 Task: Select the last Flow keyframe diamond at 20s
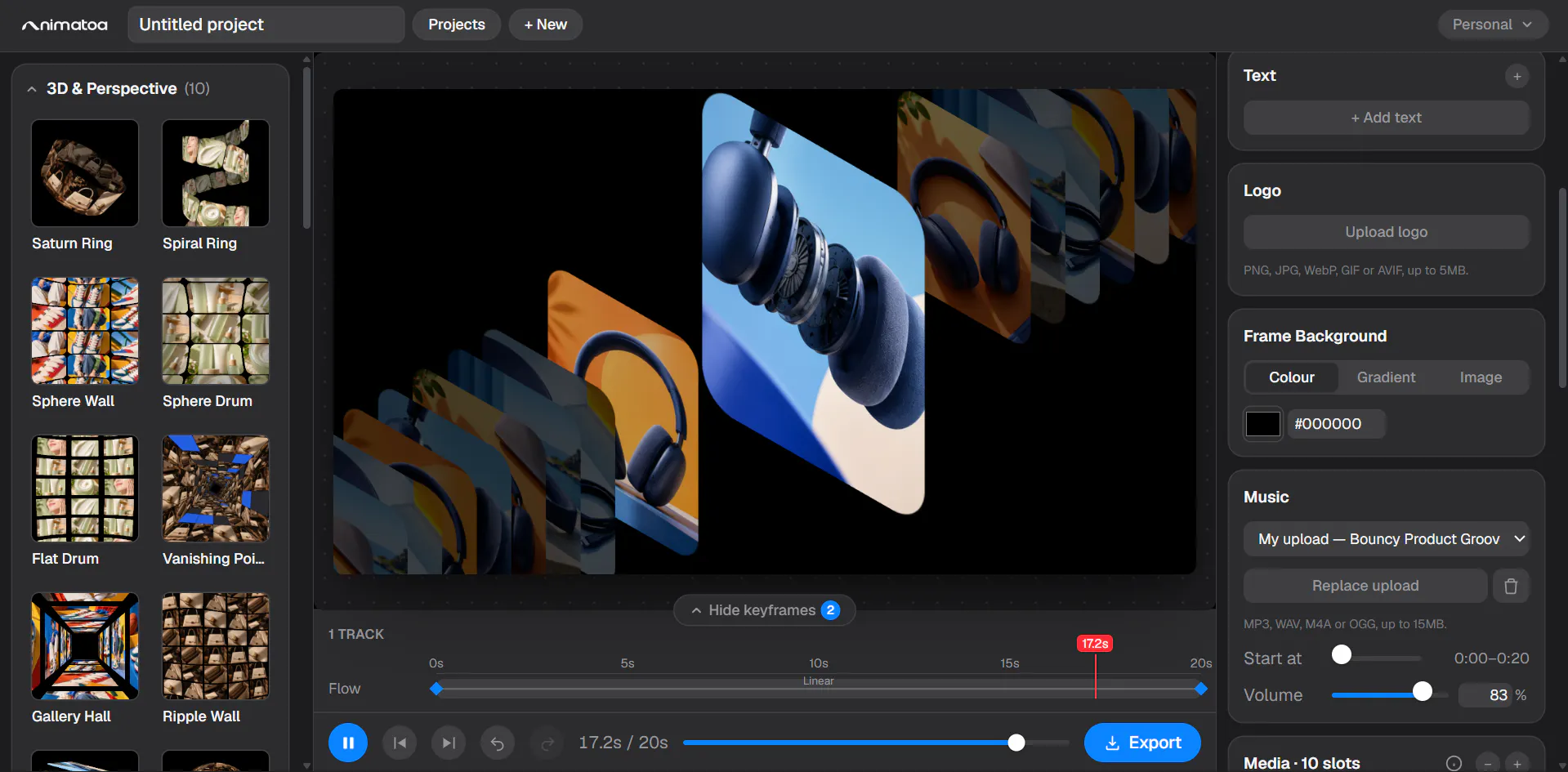tap(1201, 689)
